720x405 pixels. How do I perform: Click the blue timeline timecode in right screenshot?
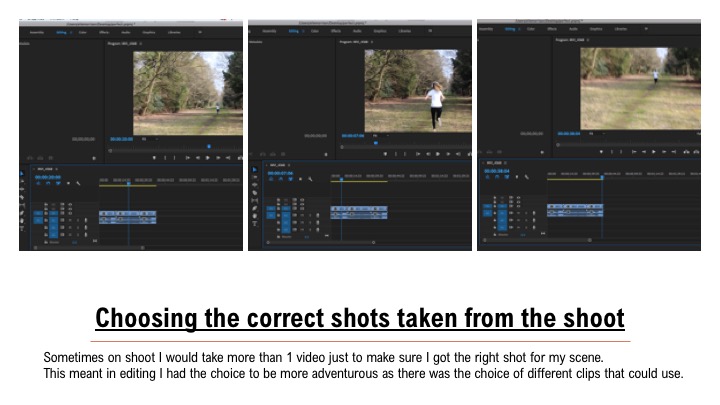pyautogui.click(x=499, y=171)
